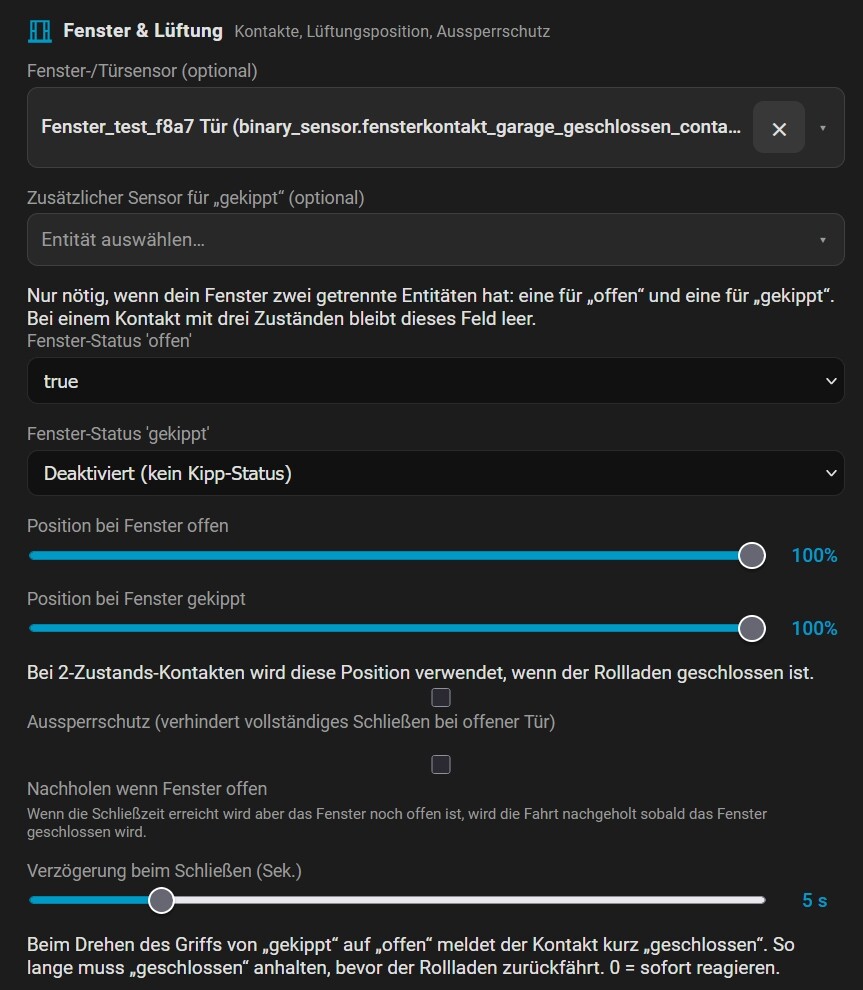Click the 'Entität auswählen…' field
This screenshot has width=863, height=990.
coord(436,240)
